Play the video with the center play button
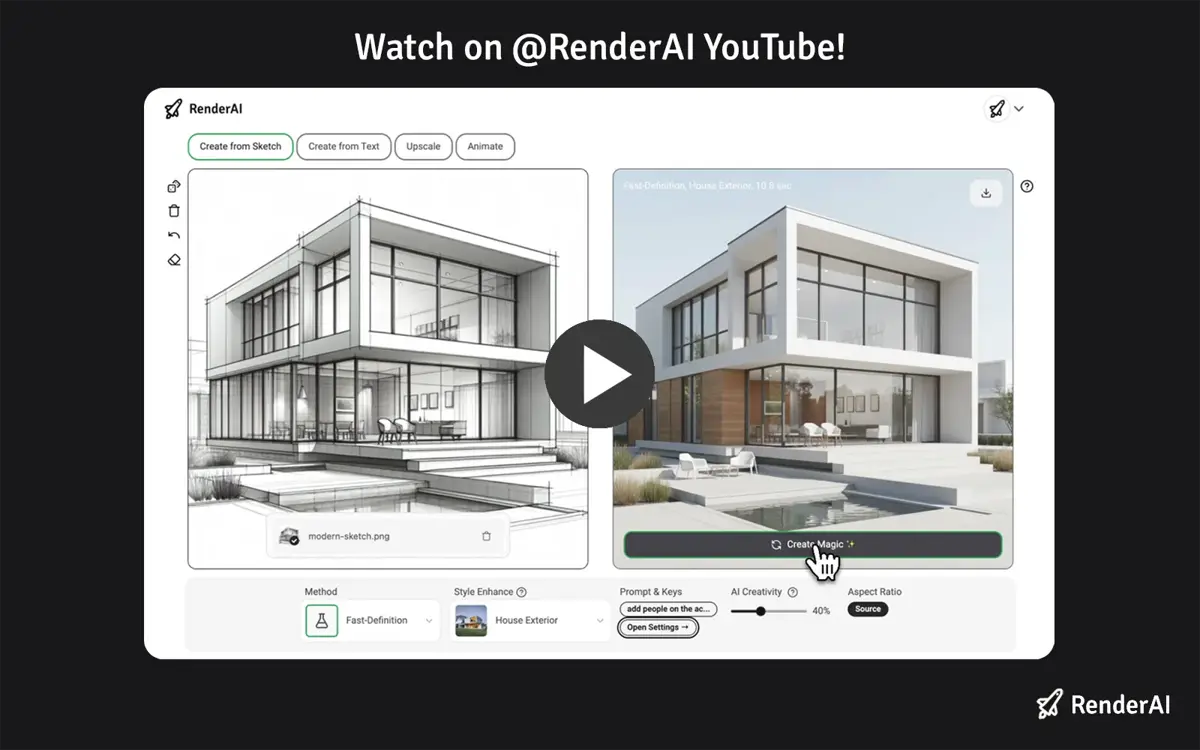1200x750 pixels. [600, 373]
